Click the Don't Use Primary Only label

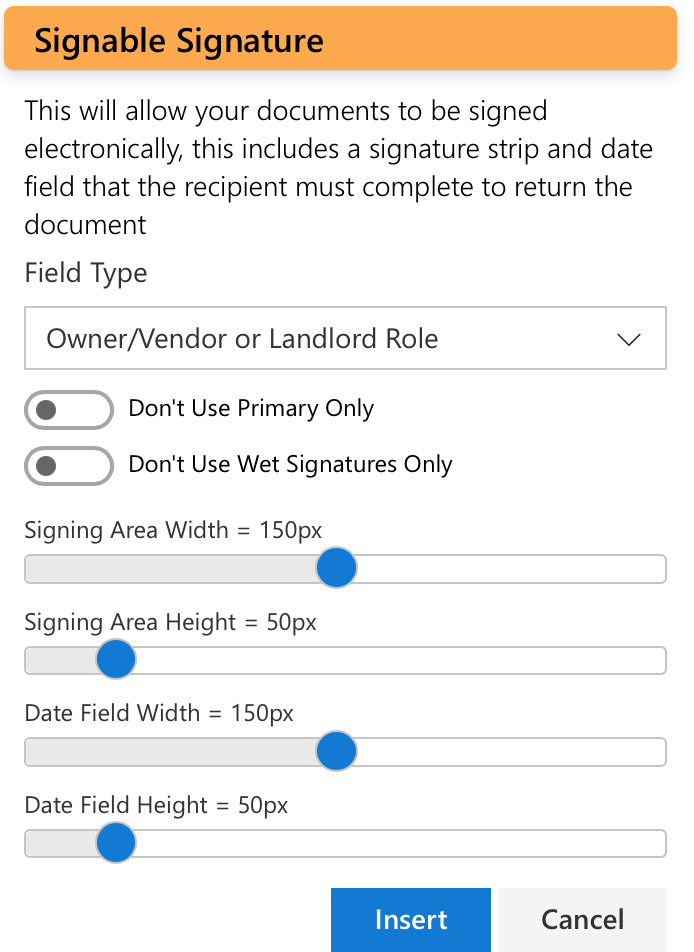tap(251, 409)
